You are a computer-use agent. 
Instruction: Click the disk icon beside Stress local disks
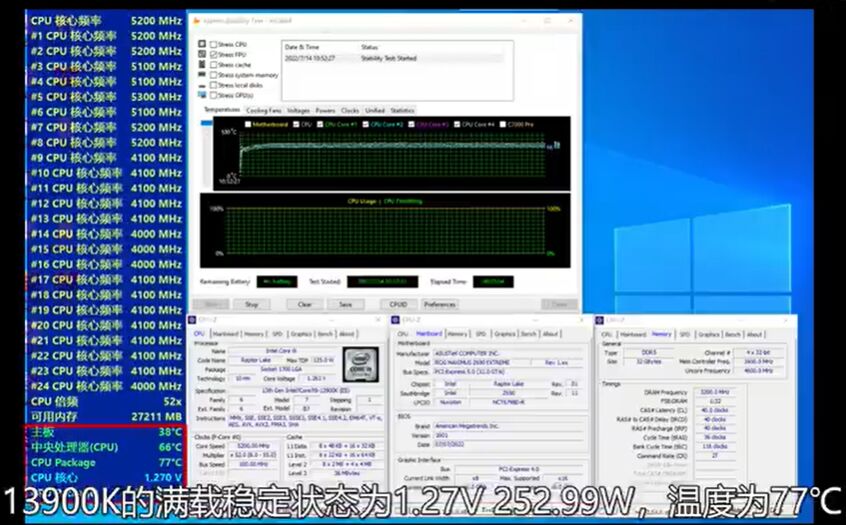pos(202,85)
